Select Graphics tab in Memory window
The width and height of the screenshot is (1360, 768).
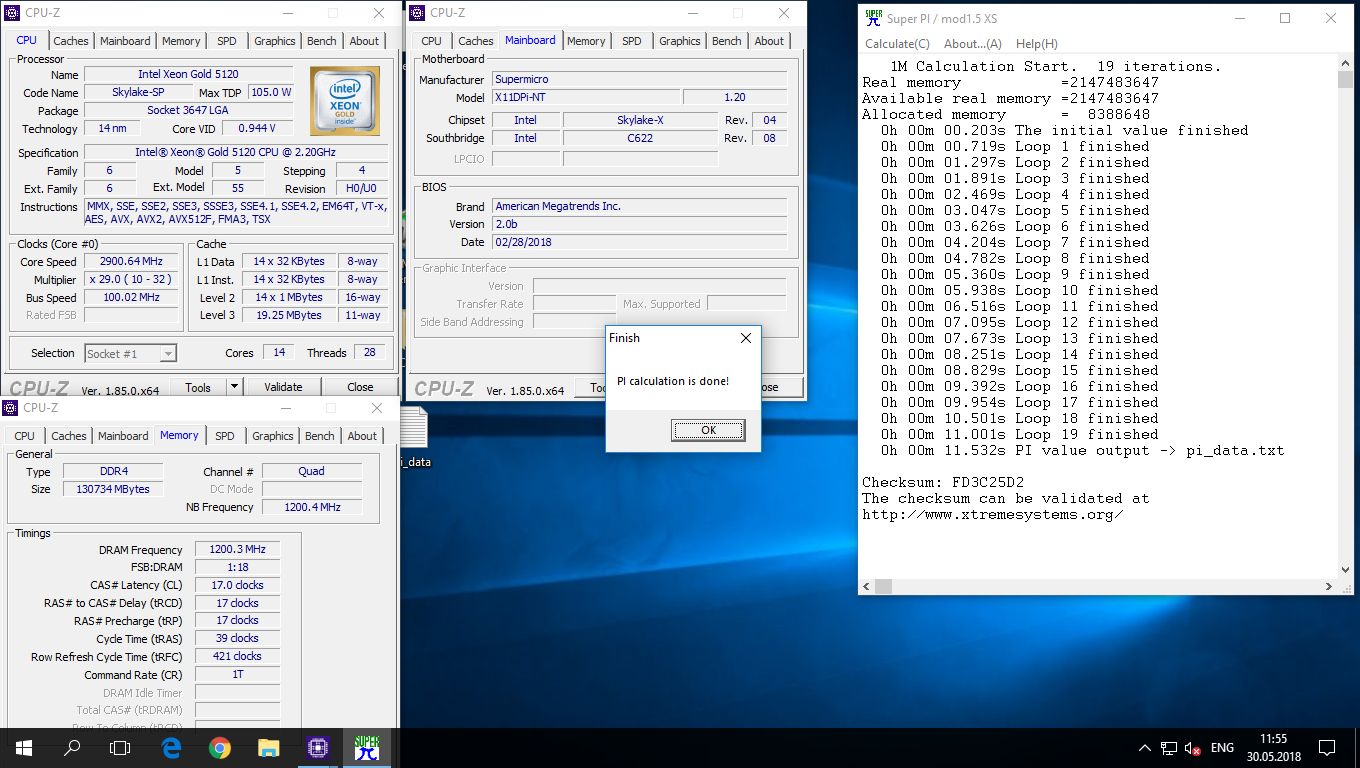[x=273, y=436]
